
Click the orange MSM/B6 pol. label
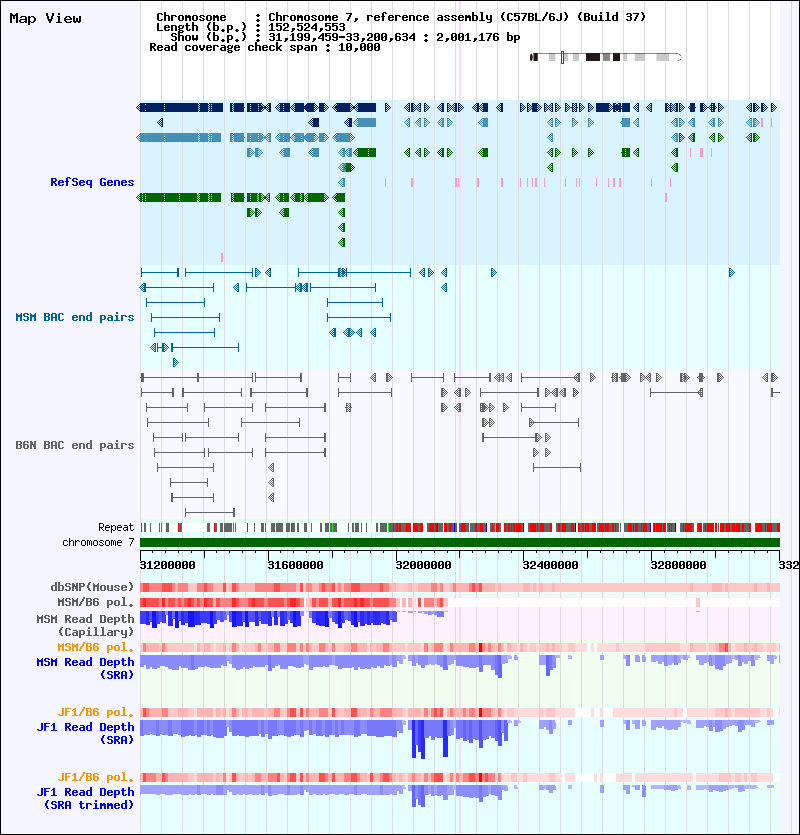(96, 648)
